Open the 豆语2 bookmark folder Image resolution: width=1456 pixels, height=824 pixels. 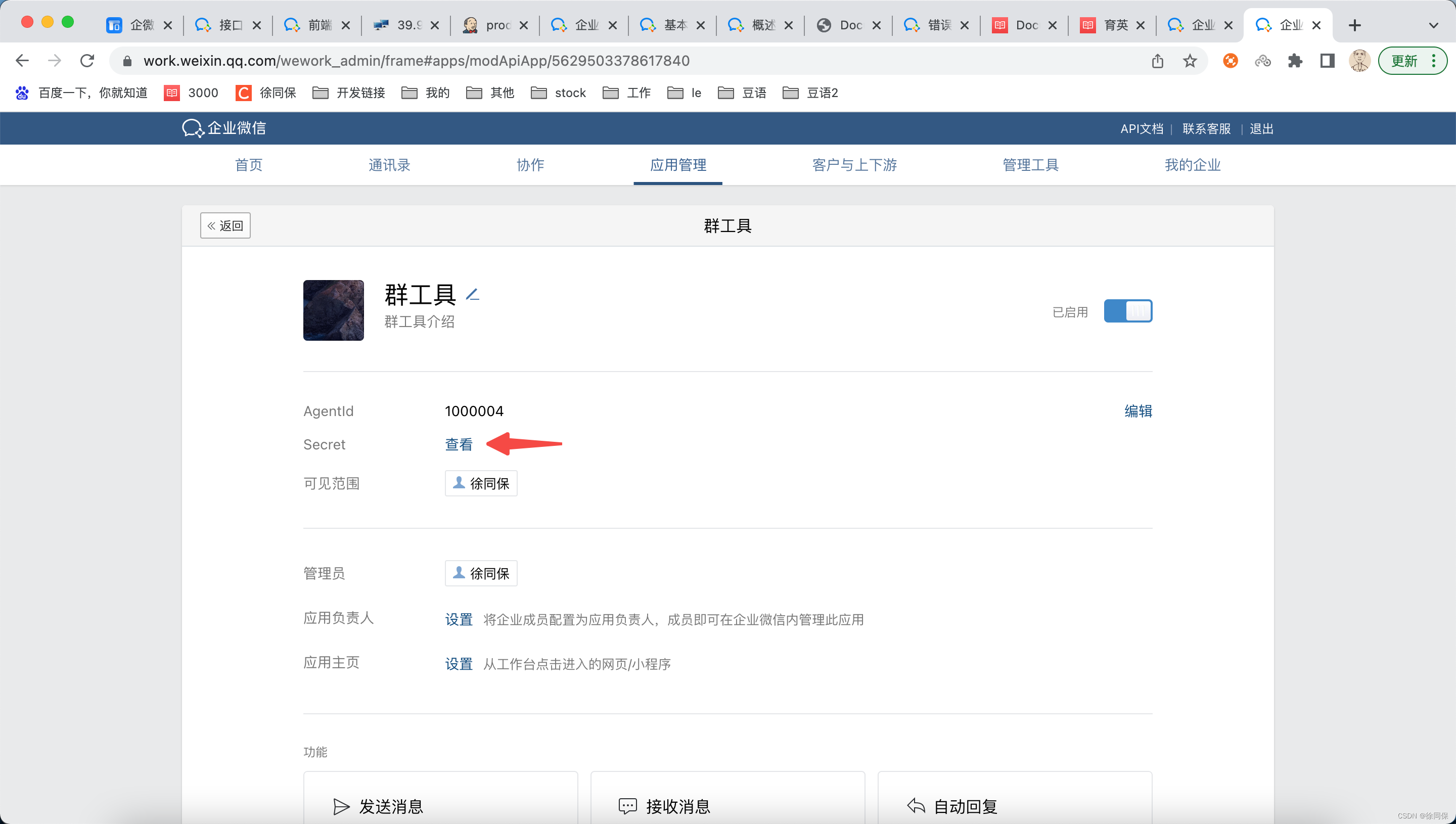tap(810, 93)
